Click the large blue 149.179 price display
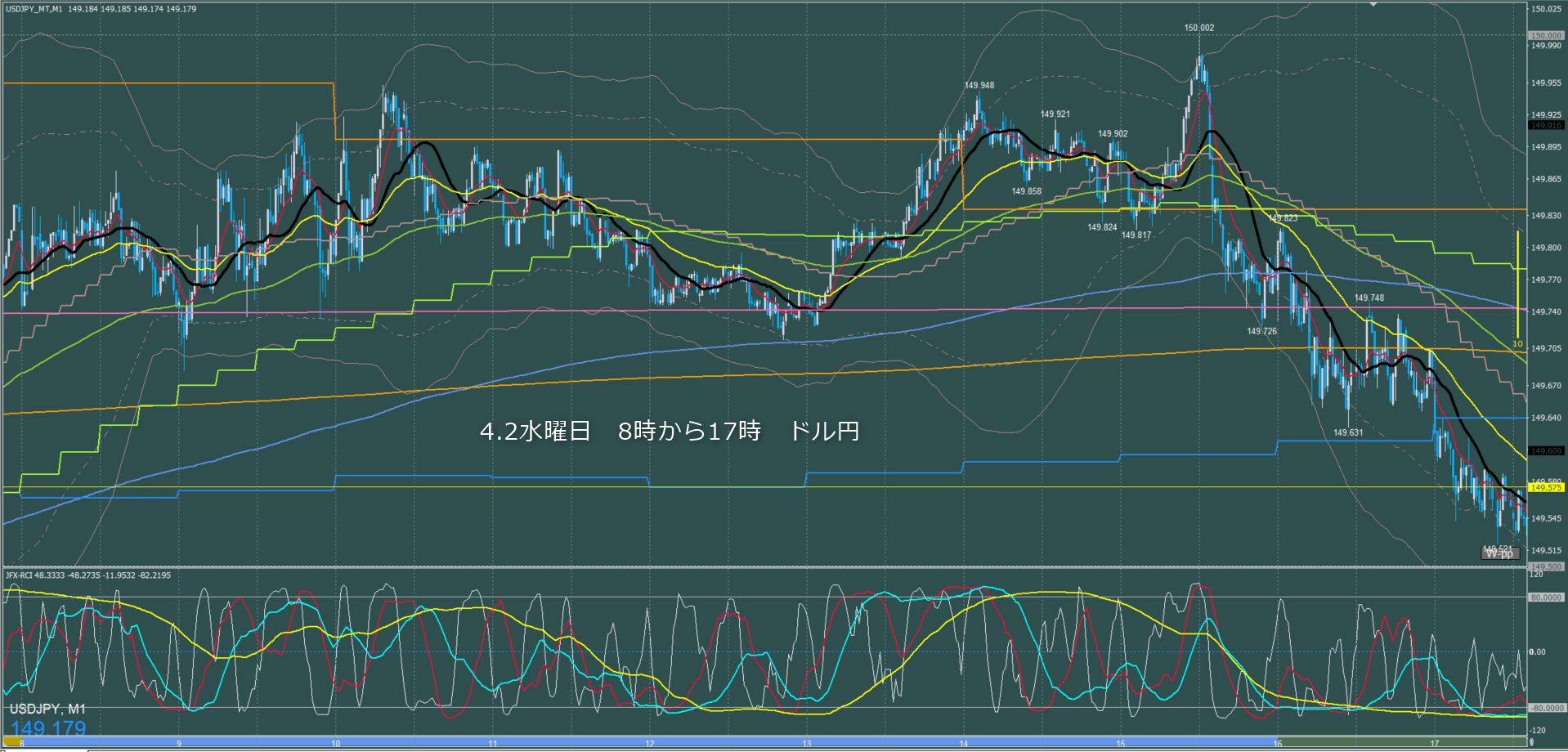Viewport: 1568px width, 752px height. coord(48,728)
